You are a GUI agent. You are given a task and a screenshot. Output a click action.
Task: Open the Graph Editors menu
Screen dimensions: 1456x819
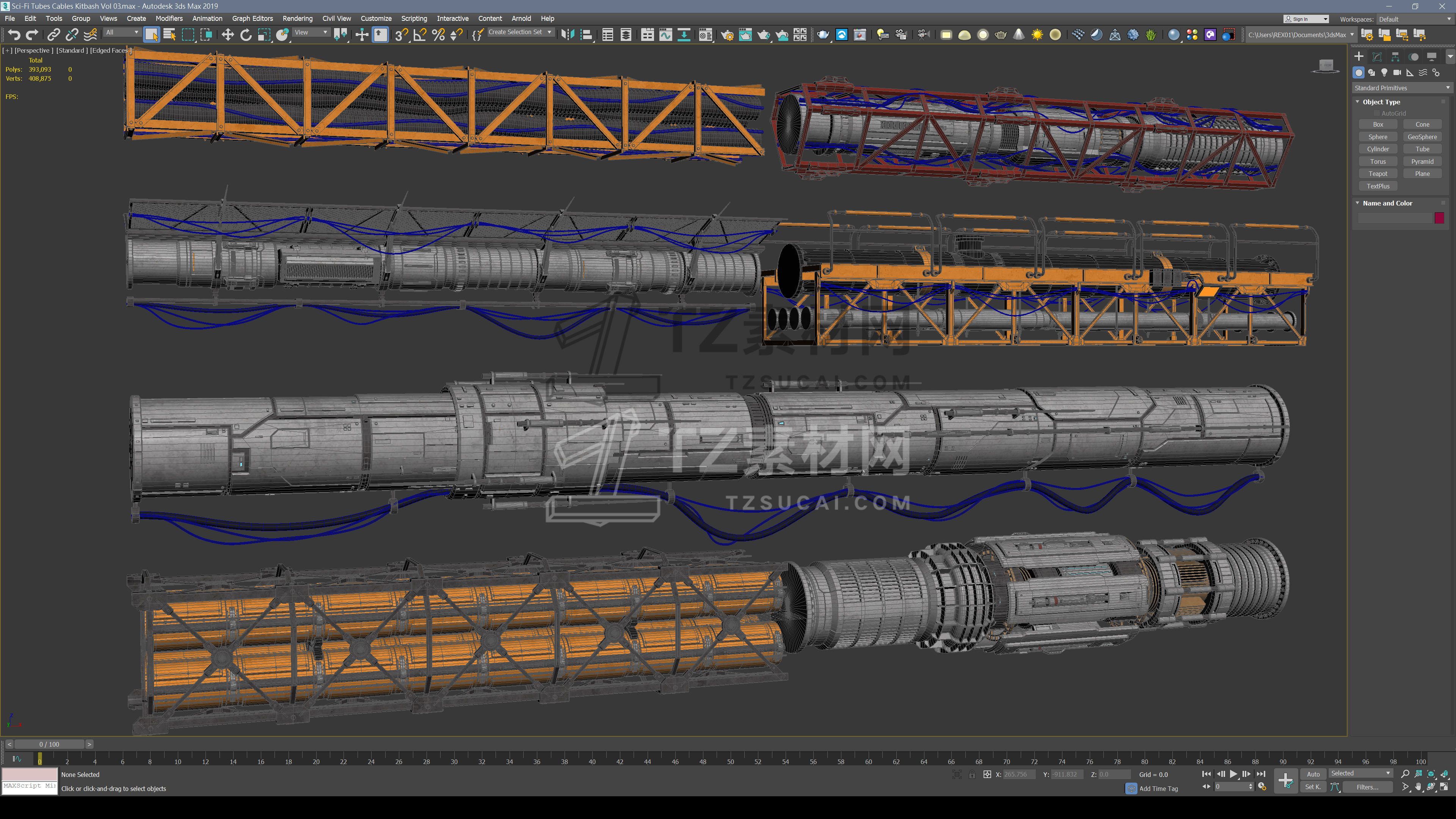coord(252,19)
